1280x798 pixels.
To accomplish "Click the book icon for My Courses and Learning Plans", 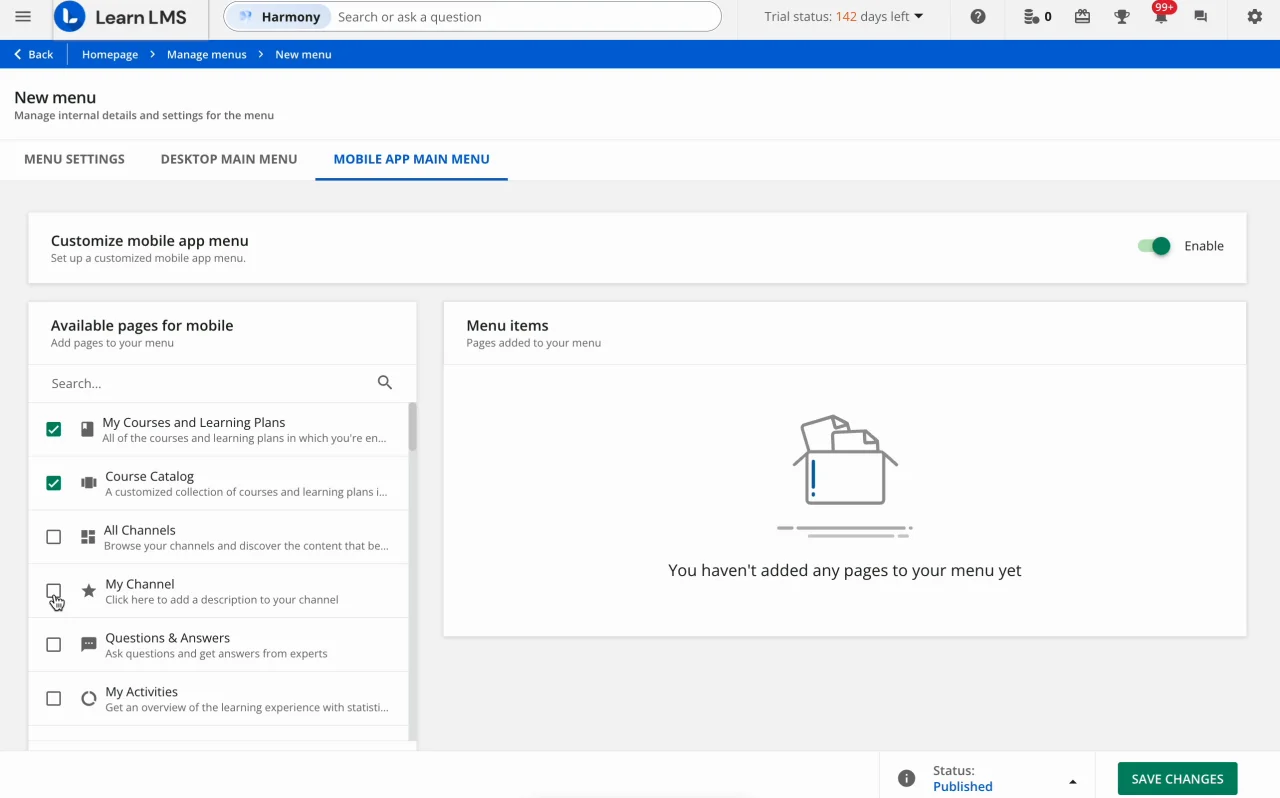I will point(88,429).
